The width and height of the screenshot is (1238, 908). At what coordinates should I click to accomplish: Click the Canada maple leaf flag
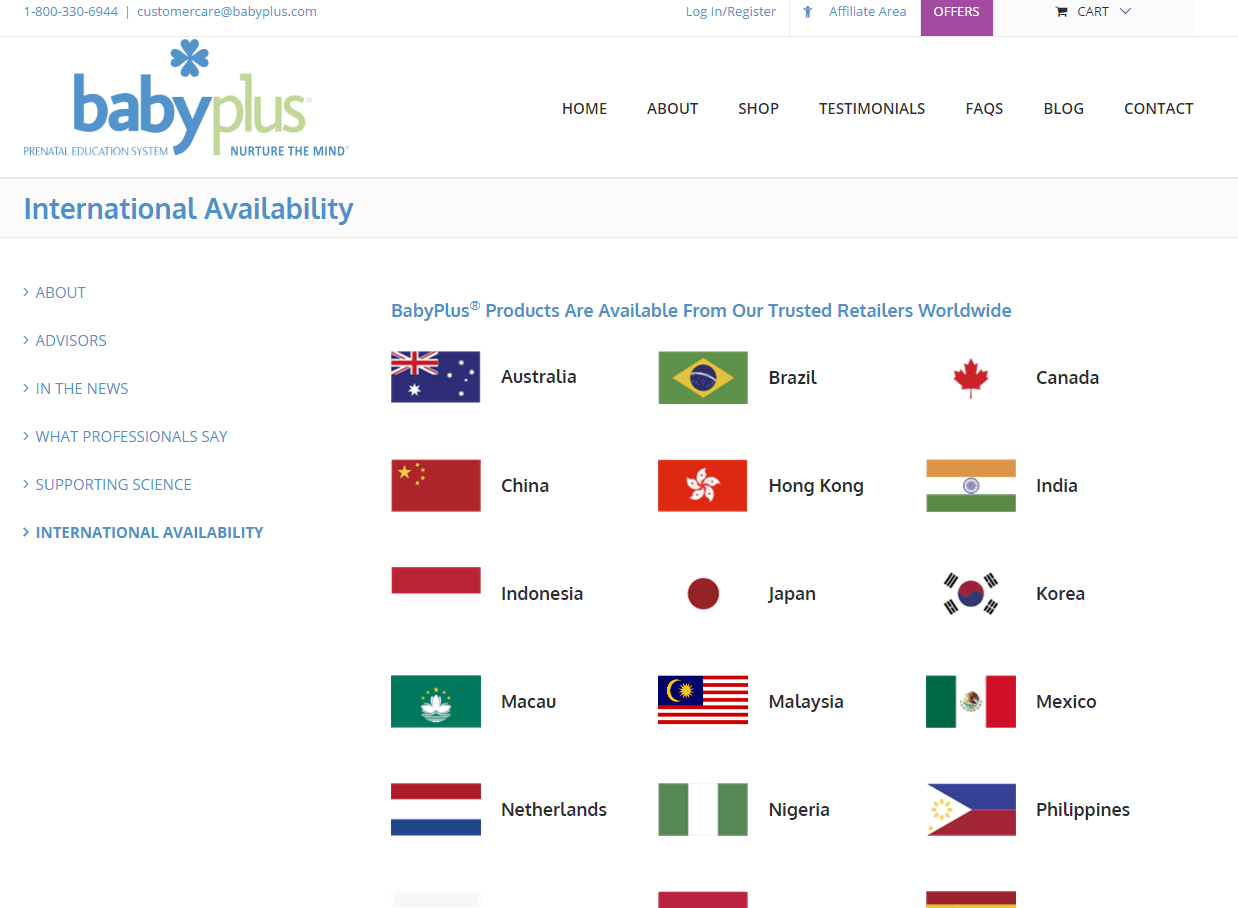tap(971, 378)
